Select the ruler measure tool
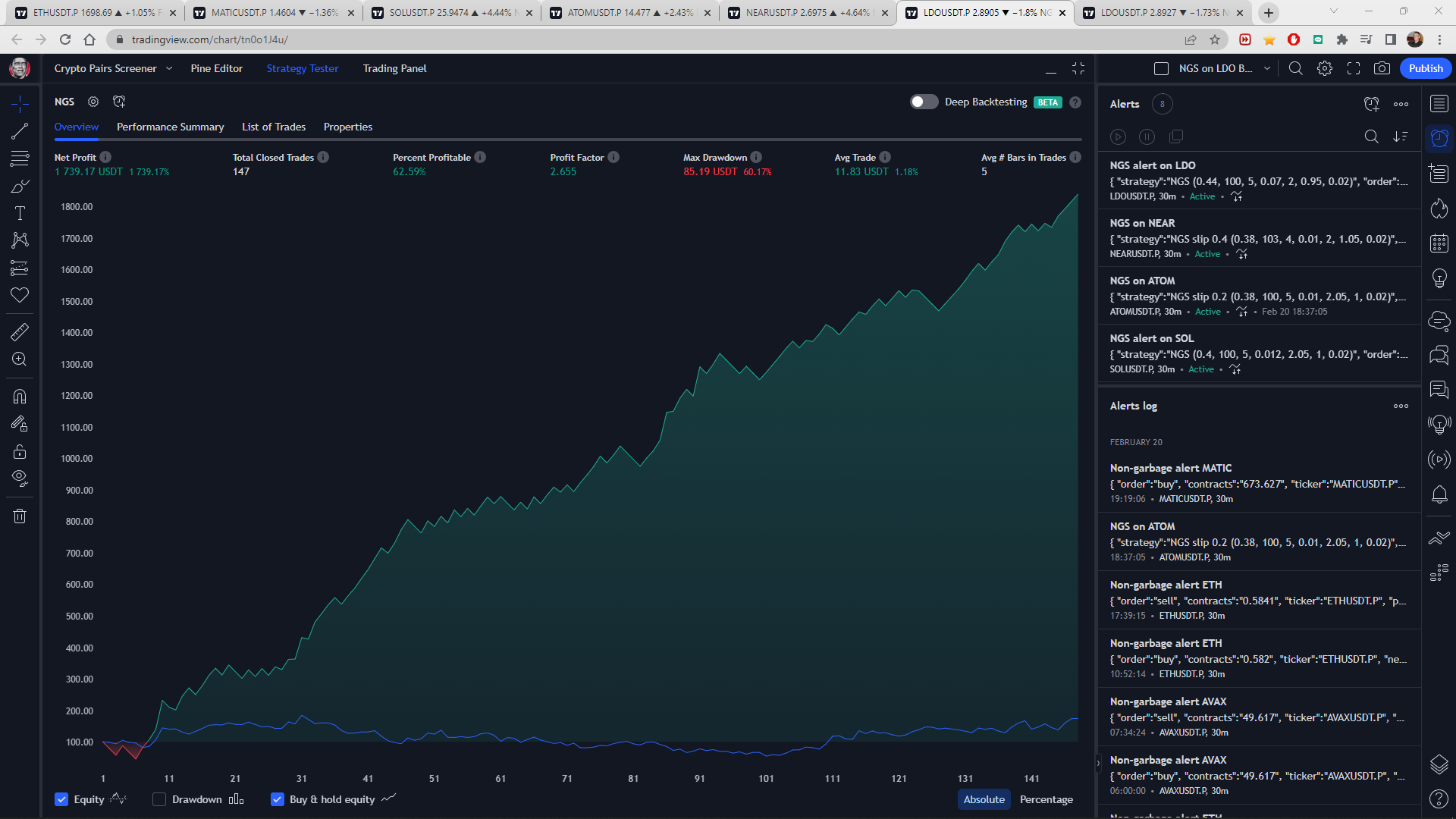1456x819 pixels. [20, 331]
